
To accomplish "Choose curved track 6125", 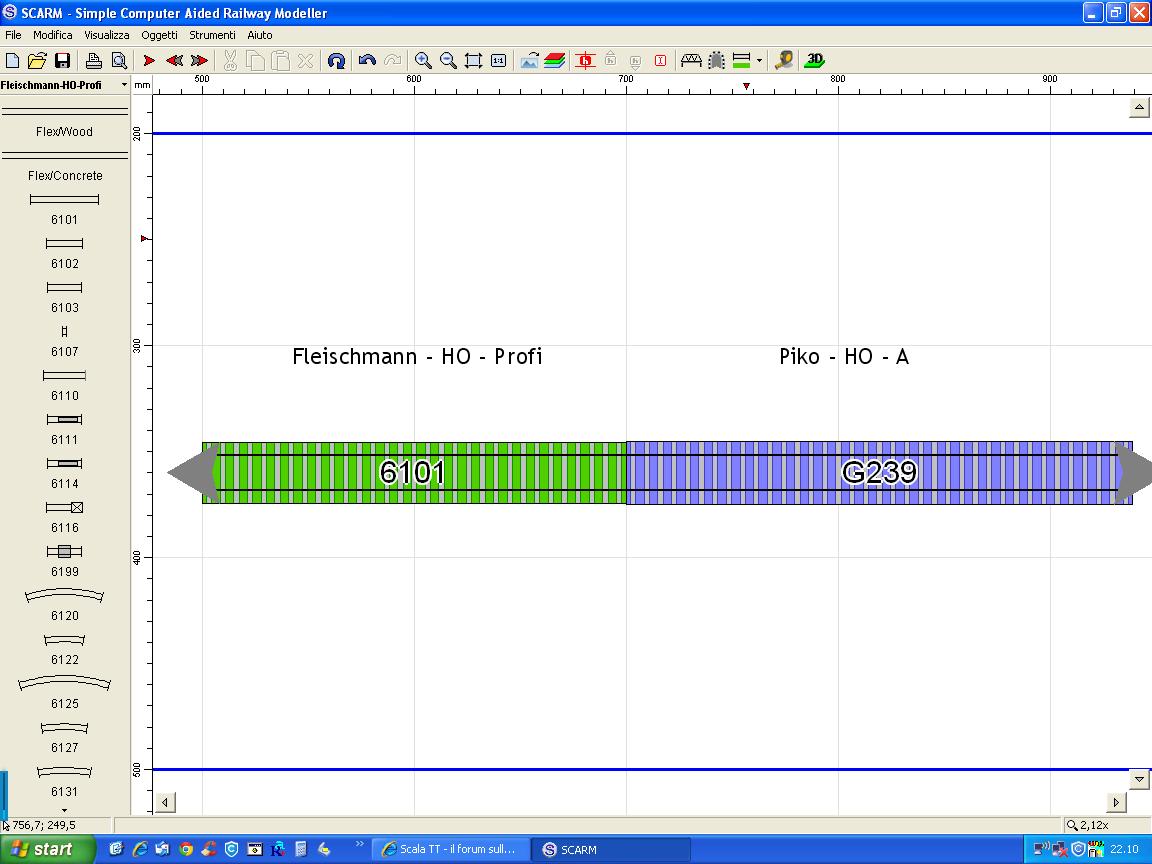I will pos(65,693).
